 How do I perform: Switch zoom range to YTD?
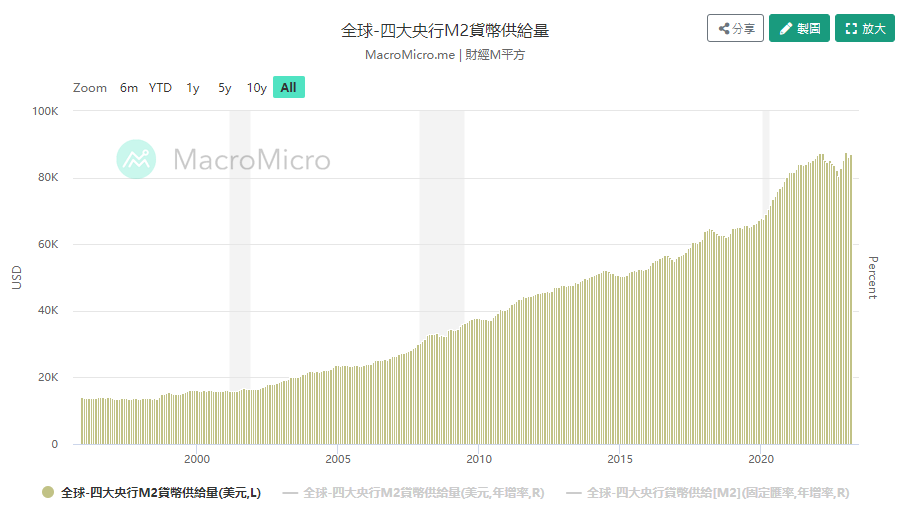160,88
